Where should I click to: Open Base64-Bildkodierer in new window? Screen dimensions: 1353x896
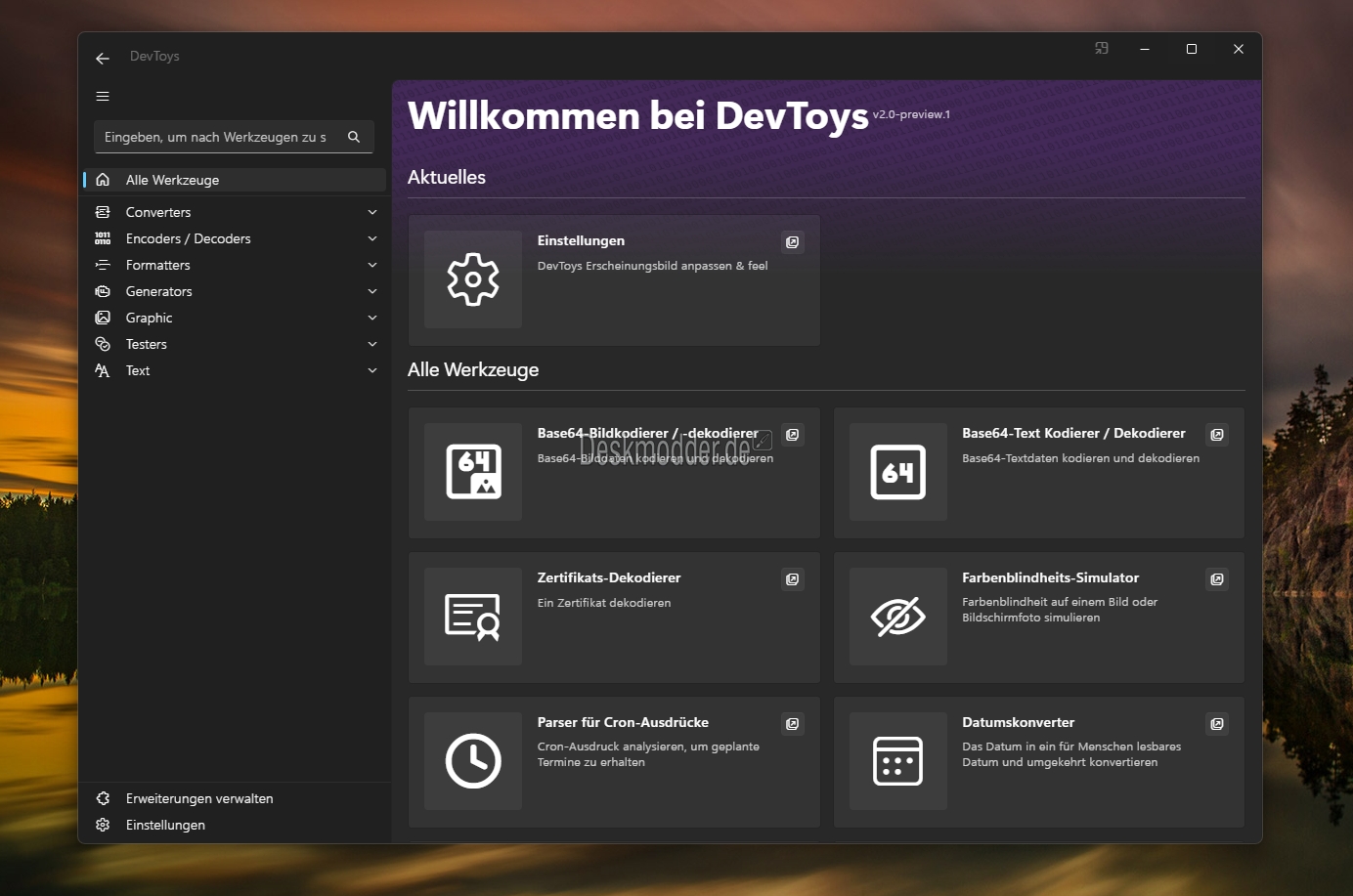pos(793,435)
